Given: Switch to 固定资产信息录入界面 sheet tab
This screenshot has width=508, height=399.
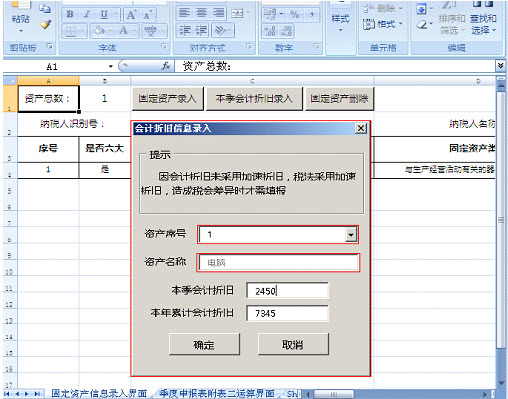Looking at the screenshot, I should [x=99, y=393].
